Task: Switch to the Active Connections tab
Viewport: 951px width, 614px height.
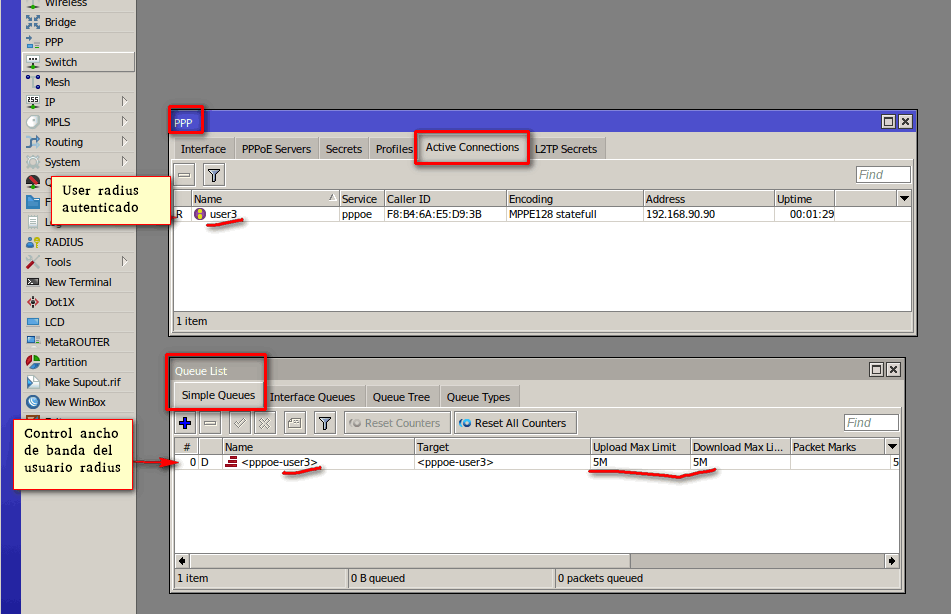Action: pos(472,147)
